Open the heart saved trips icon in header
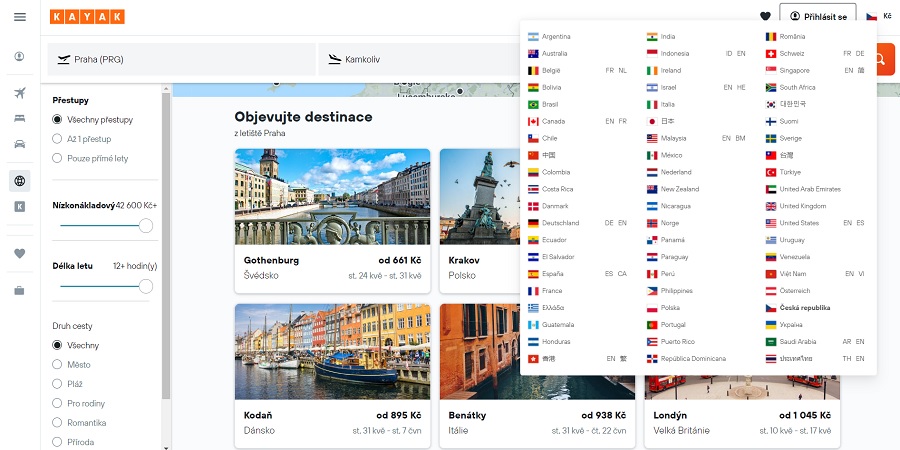 click(765, 17)
